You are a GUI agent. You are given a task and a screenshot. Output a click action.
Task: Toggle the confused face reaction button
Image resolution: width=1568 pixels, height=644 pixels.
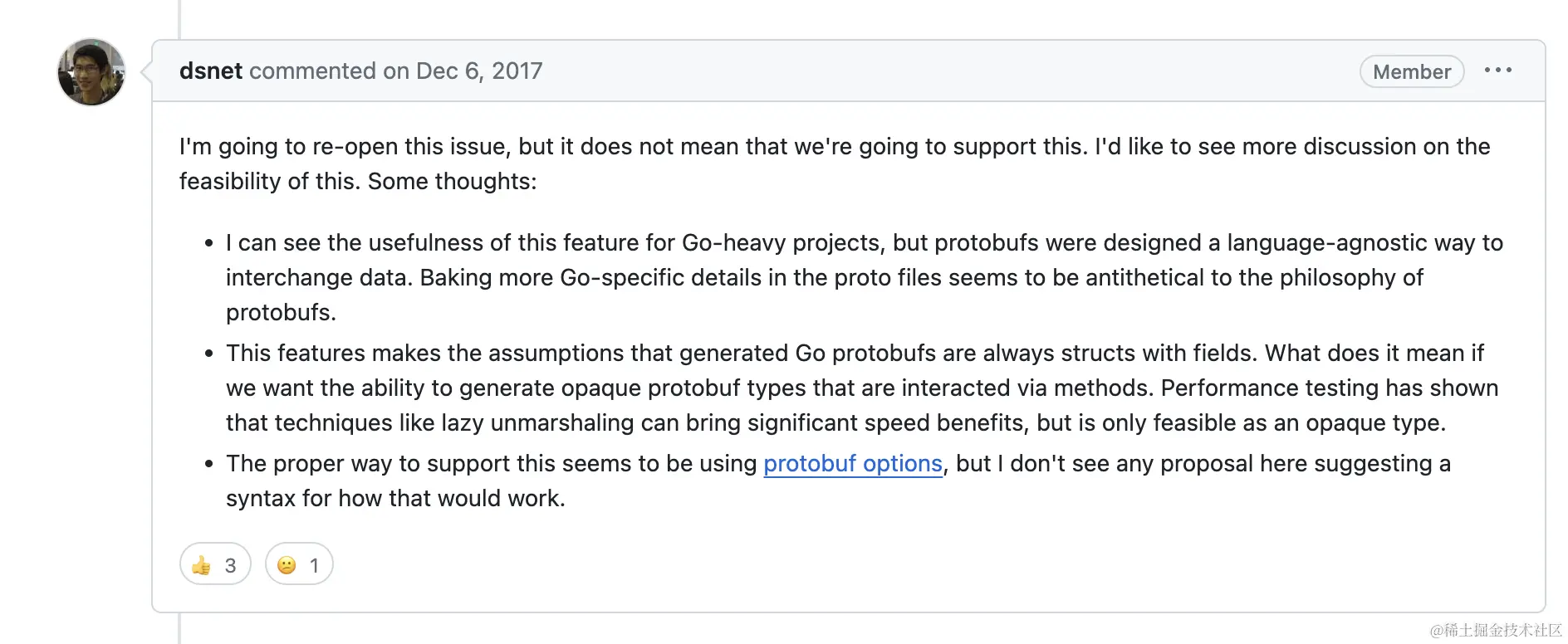click(x=299, y=564)
